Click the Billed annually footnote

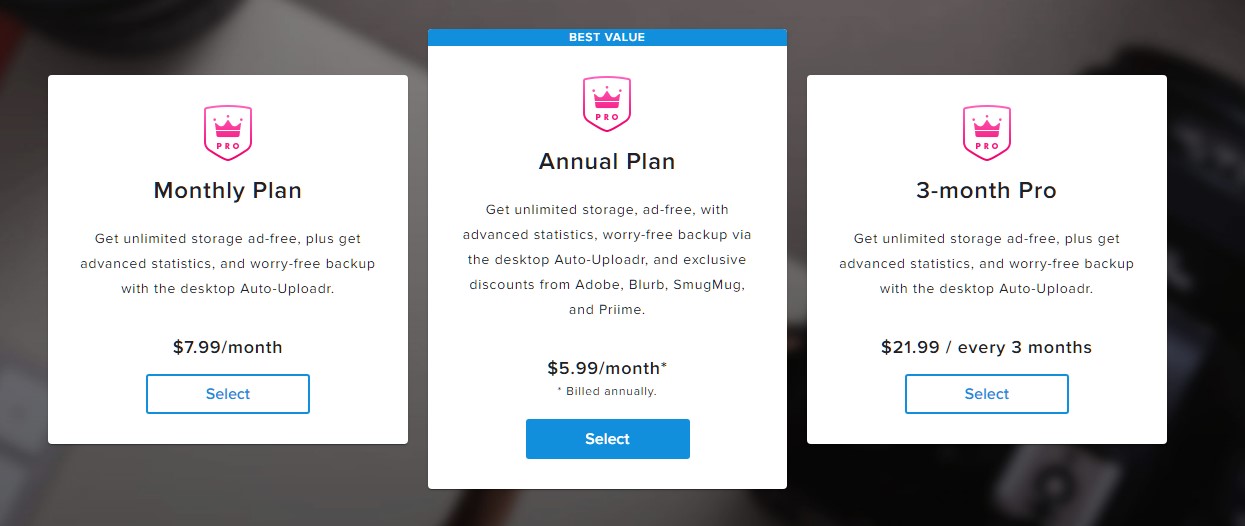click(x=607, y=391)
